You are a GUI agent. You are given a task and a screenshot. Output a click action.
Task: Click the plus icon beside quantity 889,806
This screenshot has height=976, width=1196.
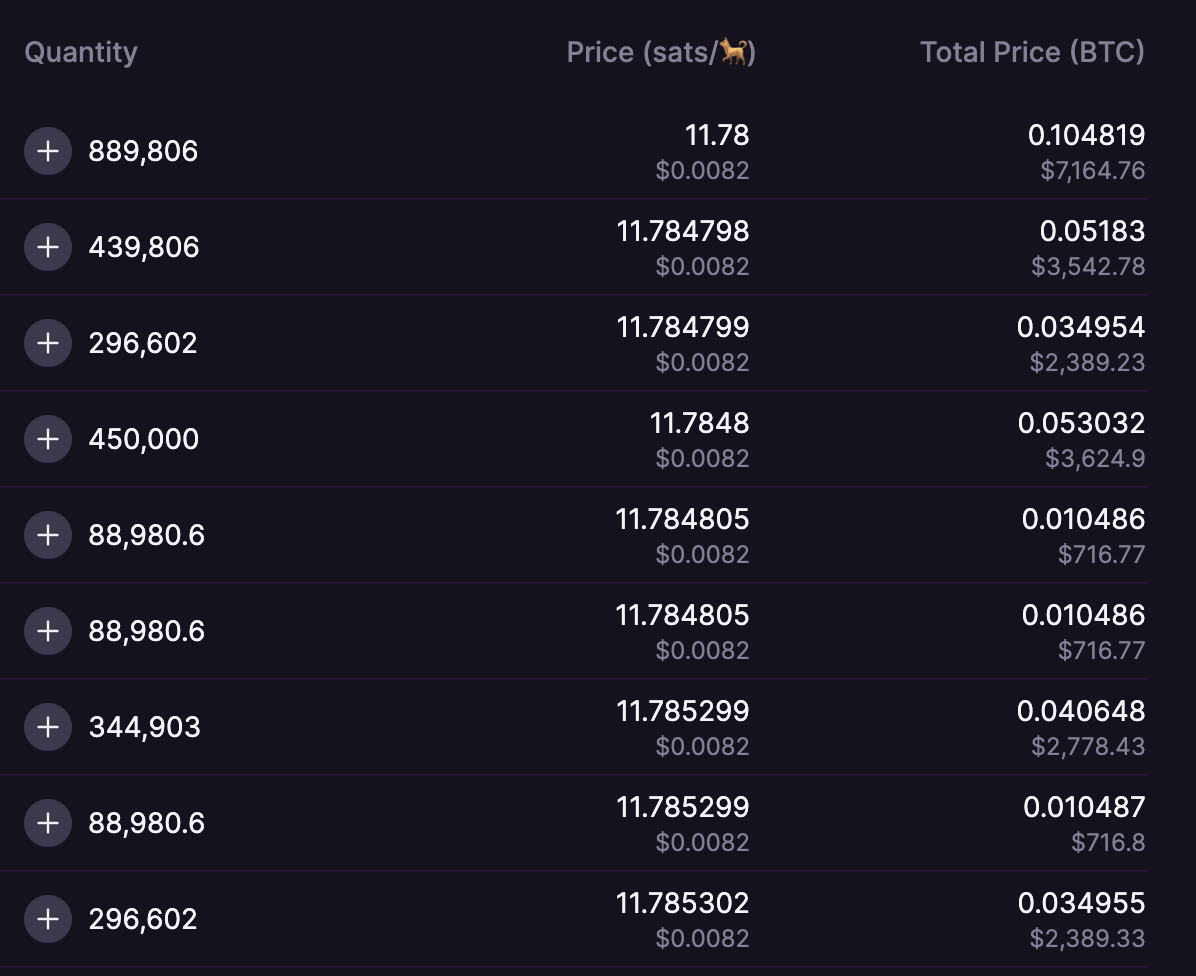tap(48, 151)
